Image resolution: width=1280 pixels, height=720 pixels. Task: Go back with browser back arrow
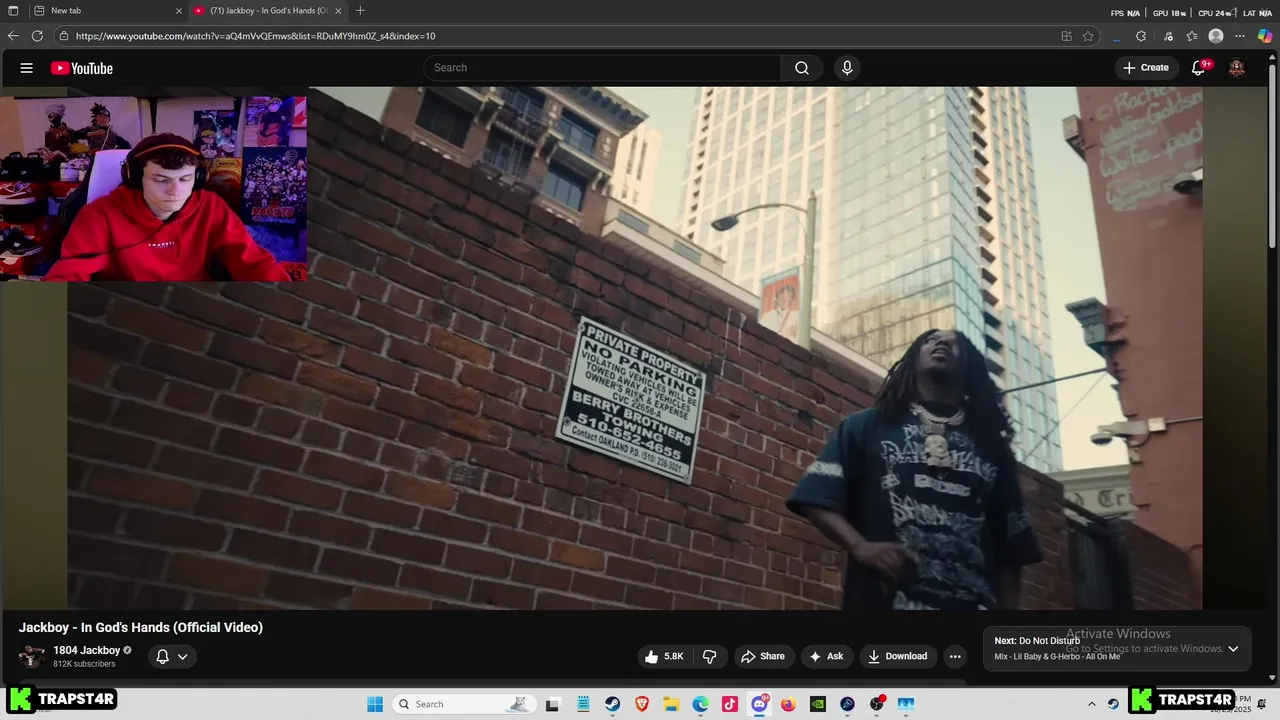tap(13, 36)
